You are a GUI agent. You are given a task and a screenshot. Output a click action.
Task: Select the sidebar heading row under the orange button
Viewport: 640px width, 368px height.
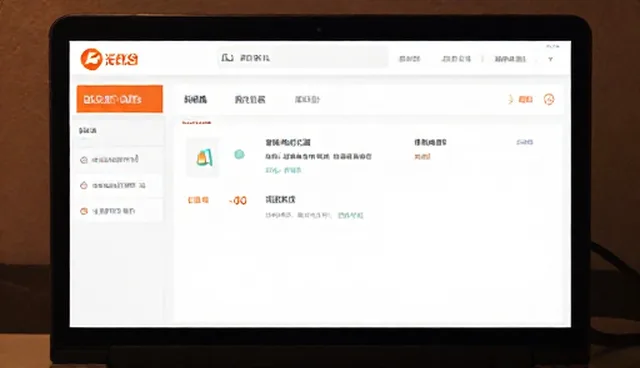pyautogui.click(x=119, y=131)
